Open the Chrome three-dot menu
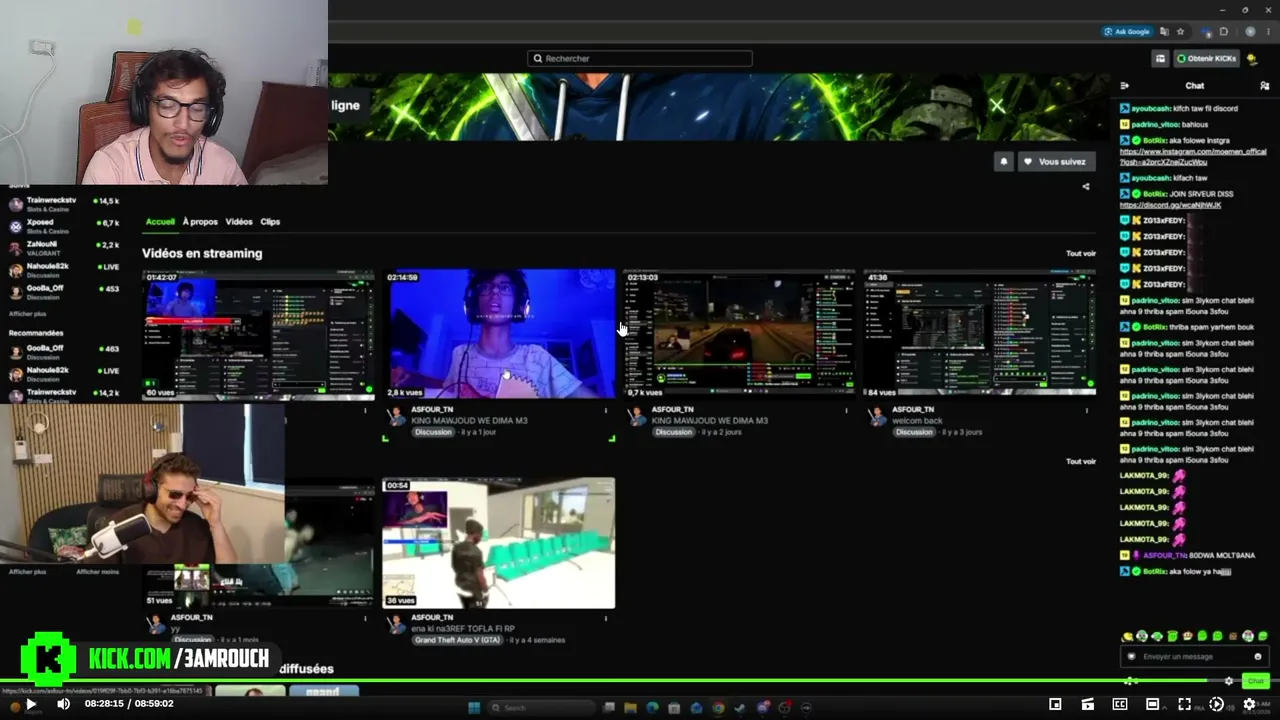This screenshot has height=720, width=1280. pyautogui.click(x=1268, y=31)
